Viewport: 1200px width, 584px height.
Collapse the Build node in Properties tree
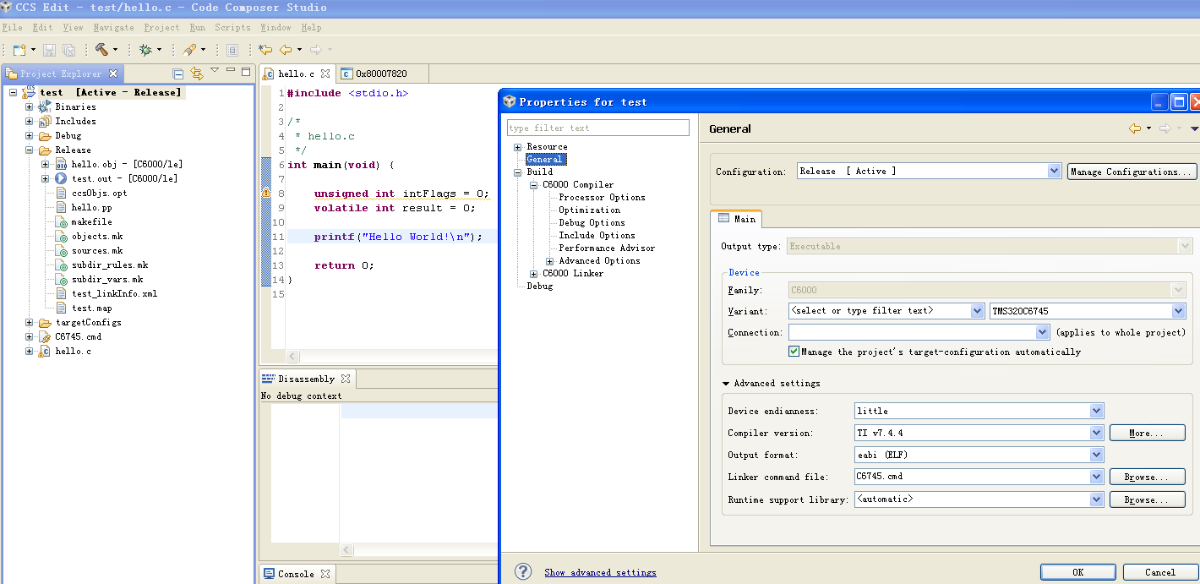[x=518, y=172]
